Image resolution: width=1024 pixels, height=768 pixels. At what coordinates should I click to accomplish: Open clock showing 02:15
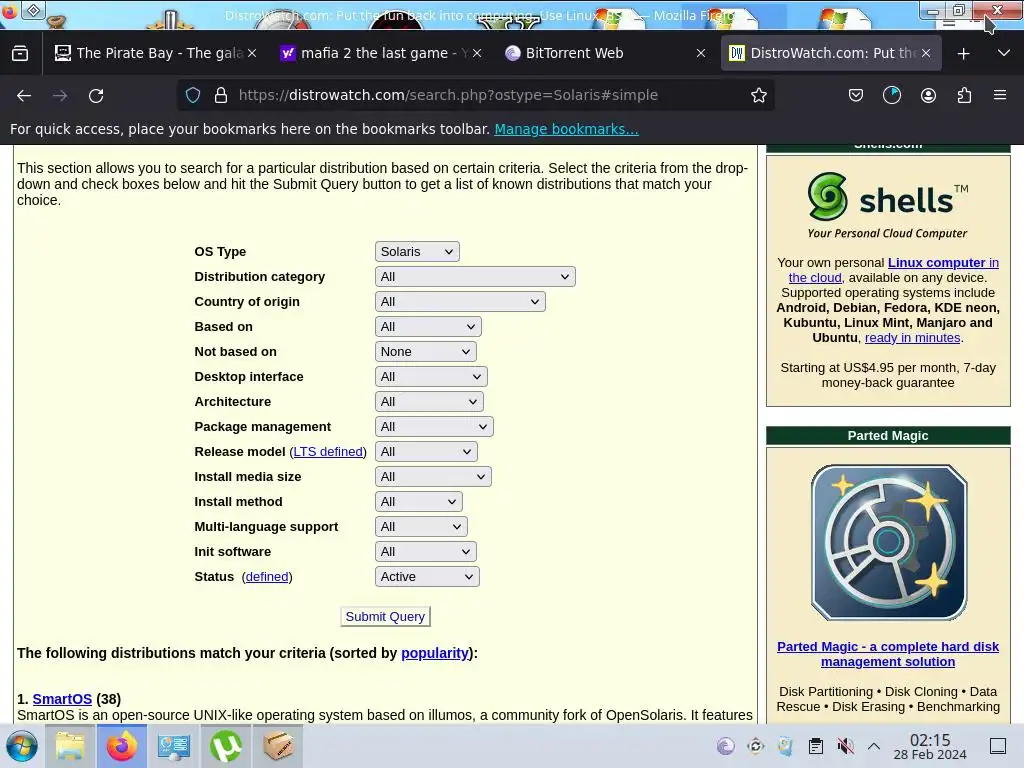pos(930,746)
